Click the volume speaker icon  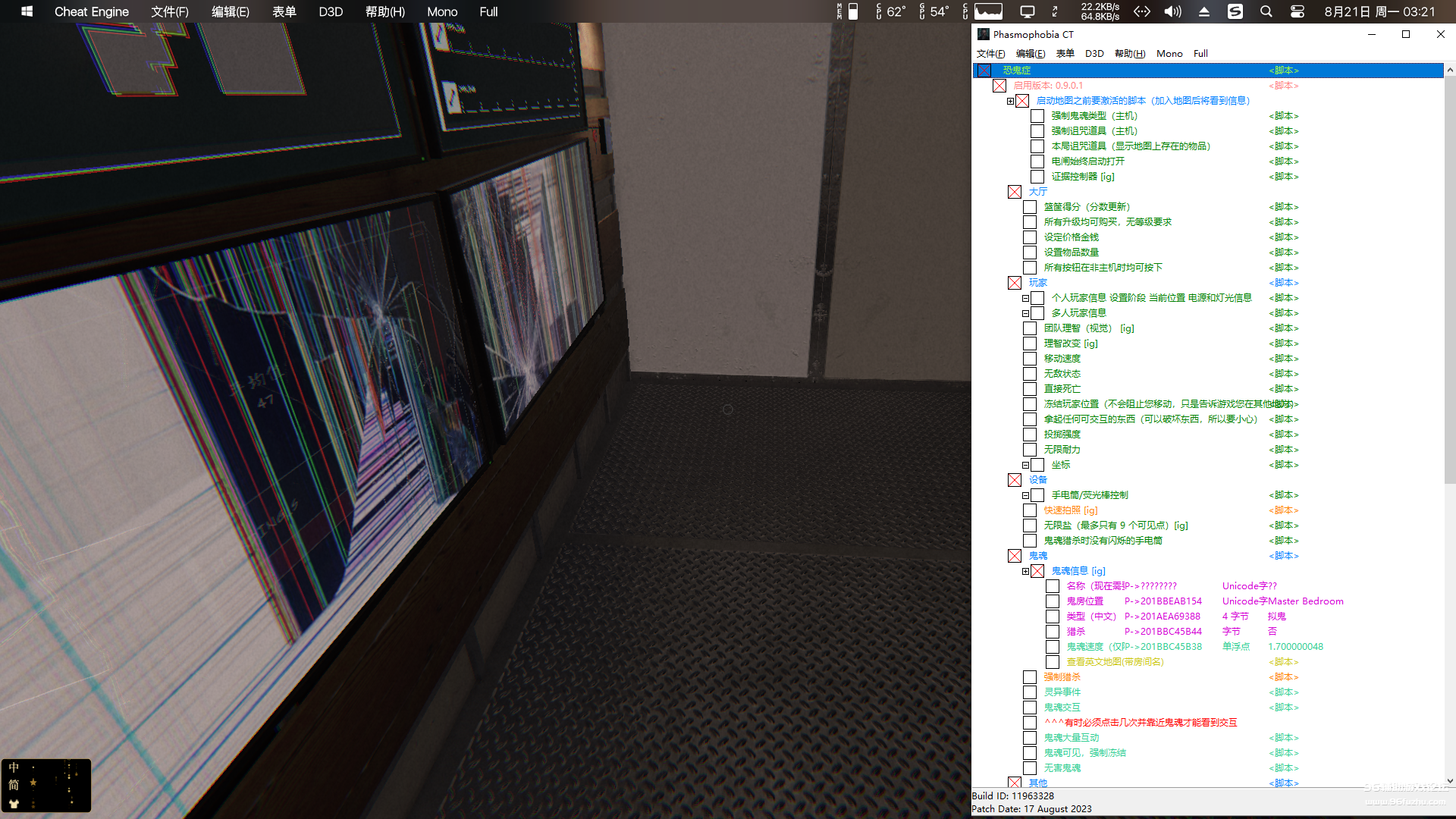[1172, 11]
